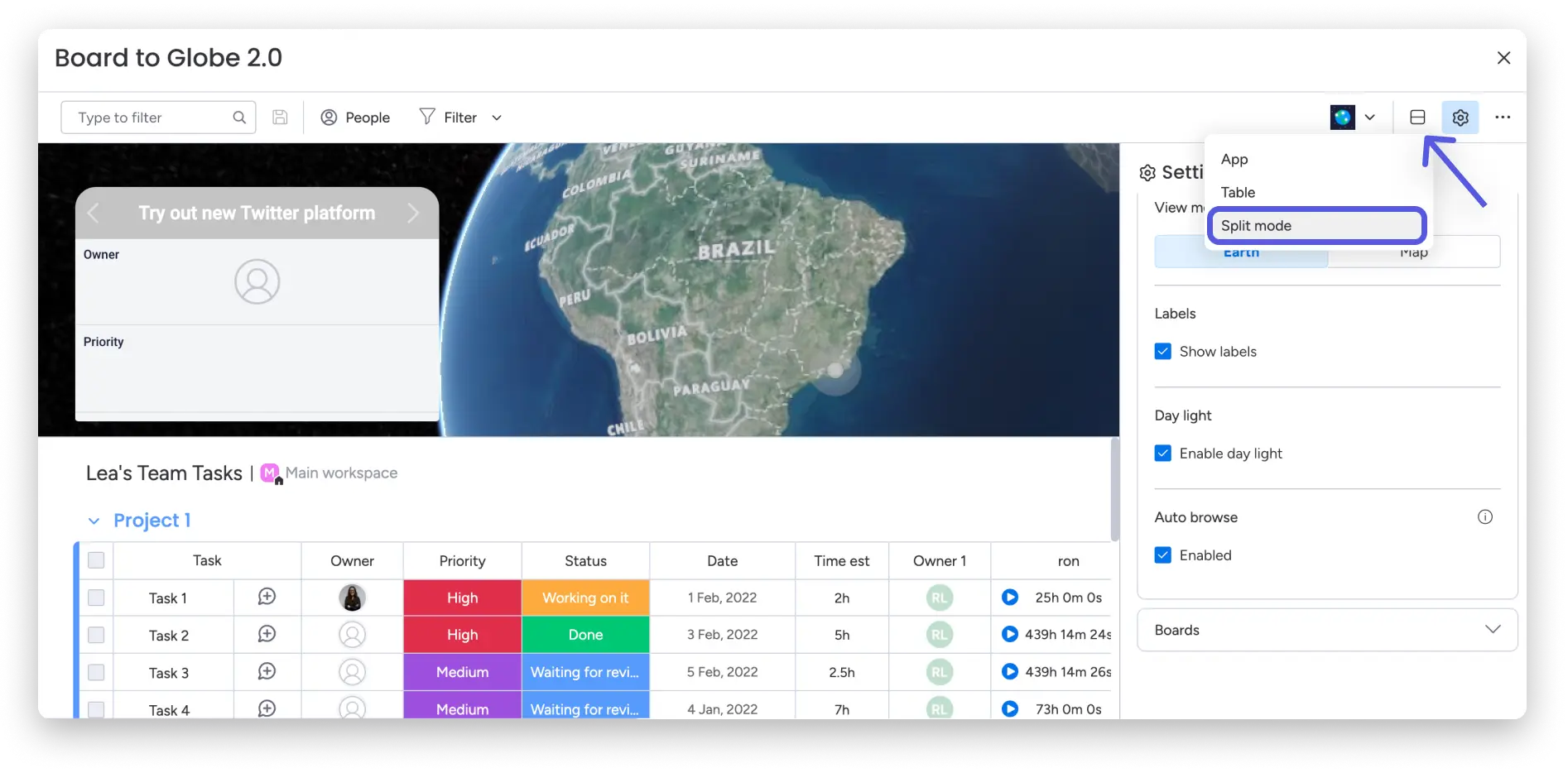Open the conversation for Task 2
This screenshot has width=1568, height=773.
coord(267,634)
